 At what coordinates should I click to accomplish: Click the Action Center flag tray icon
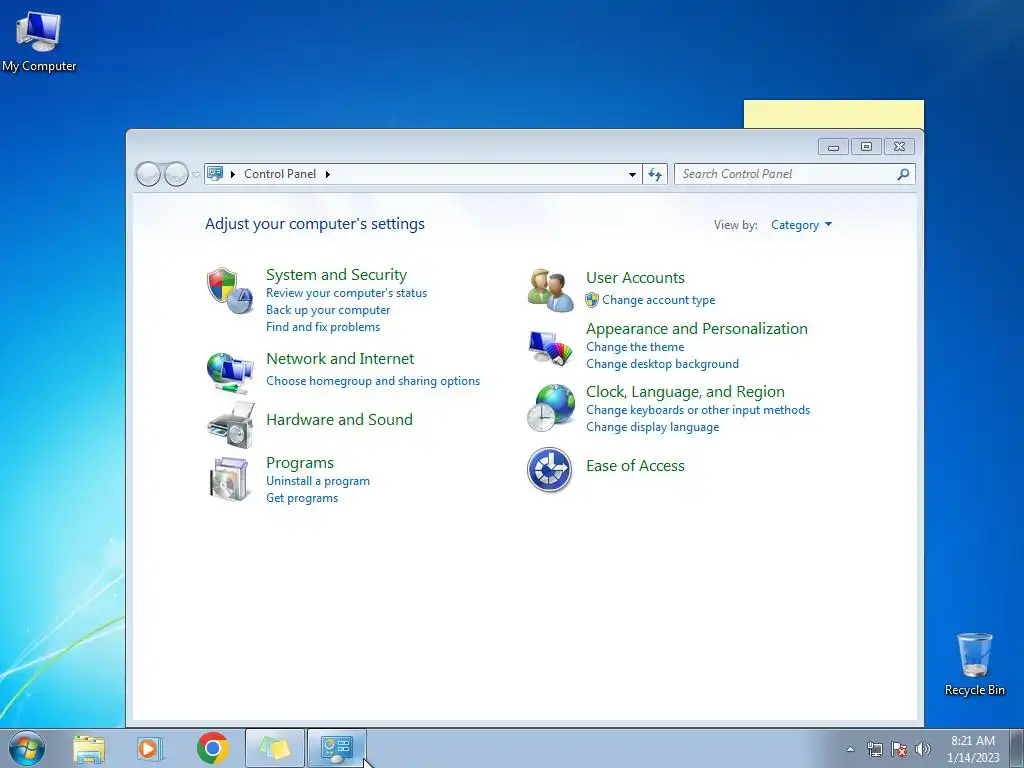point(899,749)
